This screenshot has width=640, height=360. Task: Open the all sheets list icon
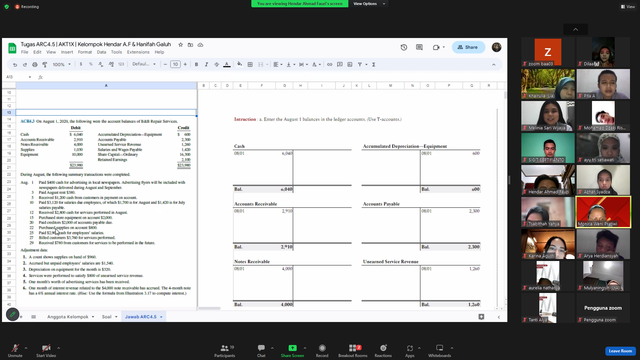pyautogui.click(x=33, y=317)
